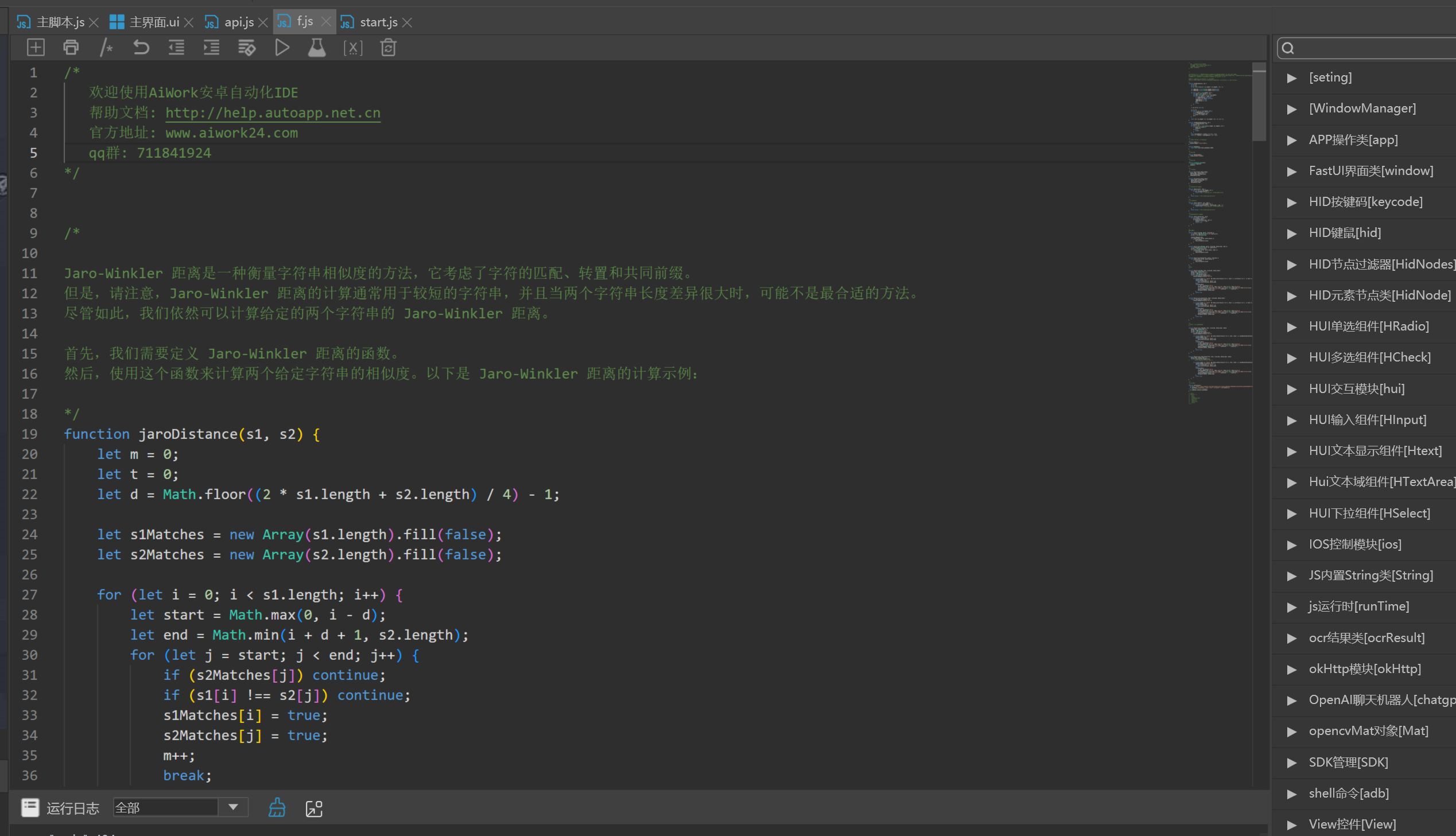
Task: Expand IOS控制模块[ios] node
Action: click(1292, 545)
